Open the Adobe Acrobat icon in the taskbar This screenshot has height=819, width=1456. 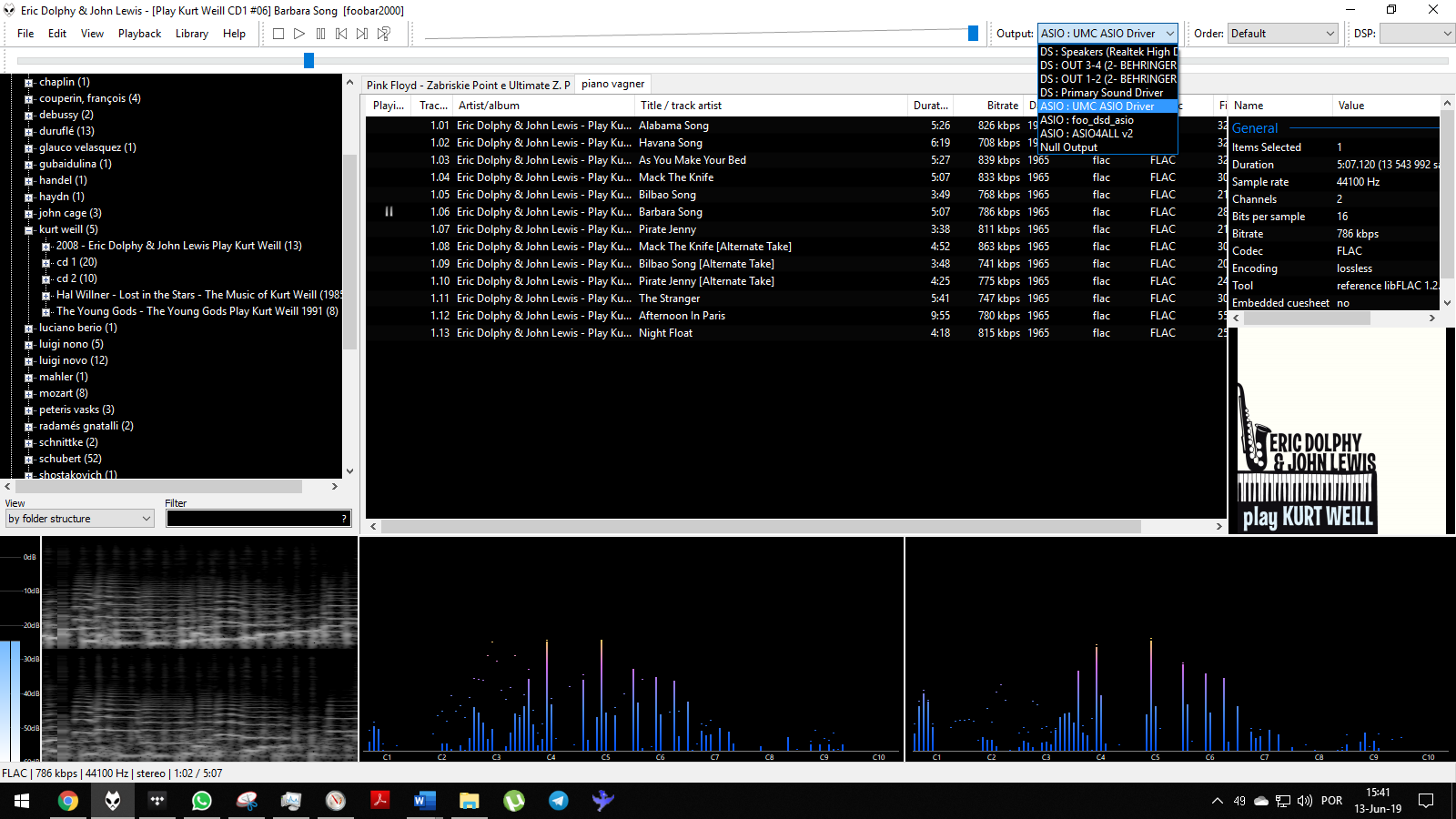tap(380, 801)
